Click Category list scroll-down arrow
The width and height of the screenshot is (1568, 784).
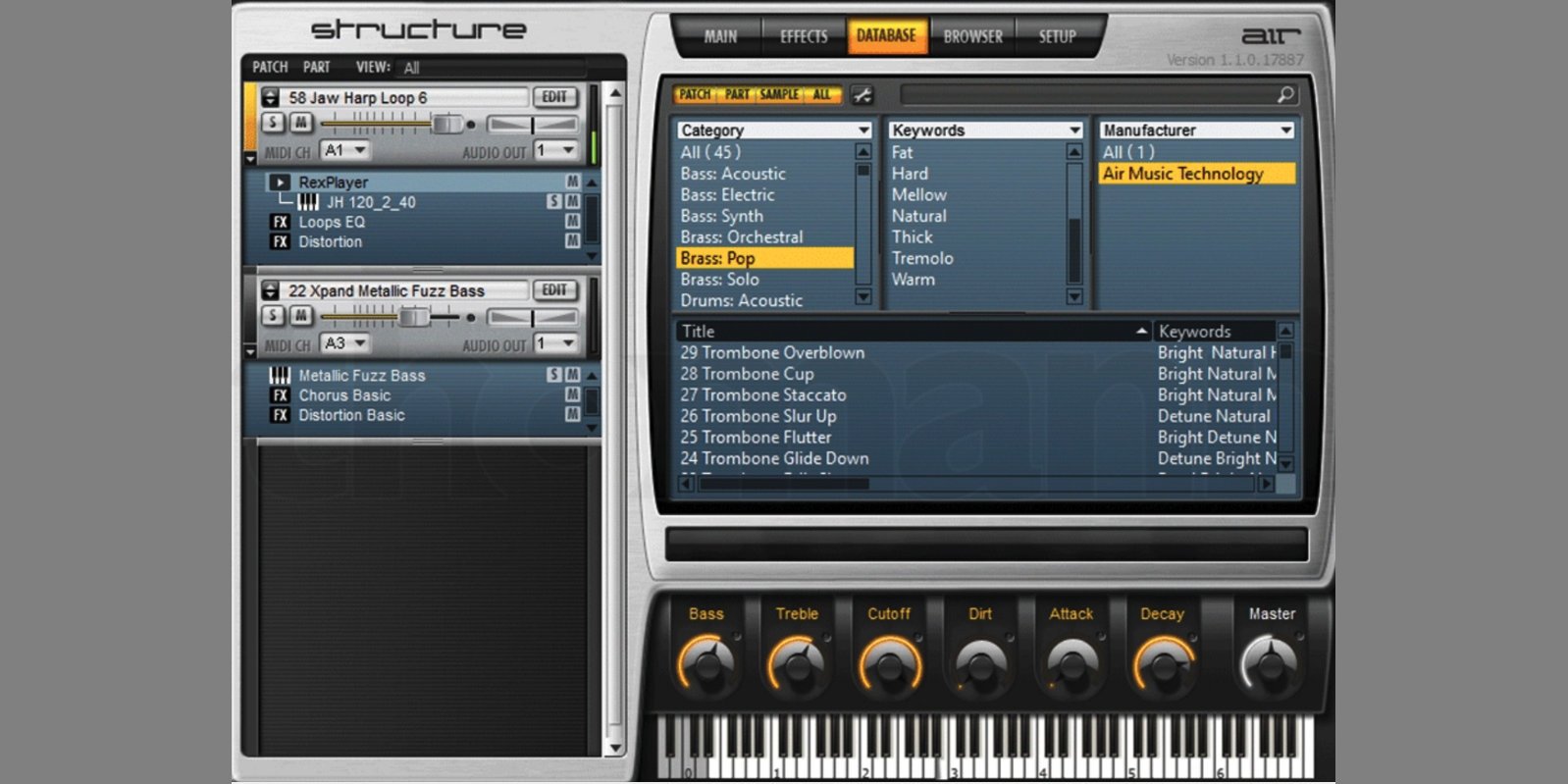coord(863,296)
